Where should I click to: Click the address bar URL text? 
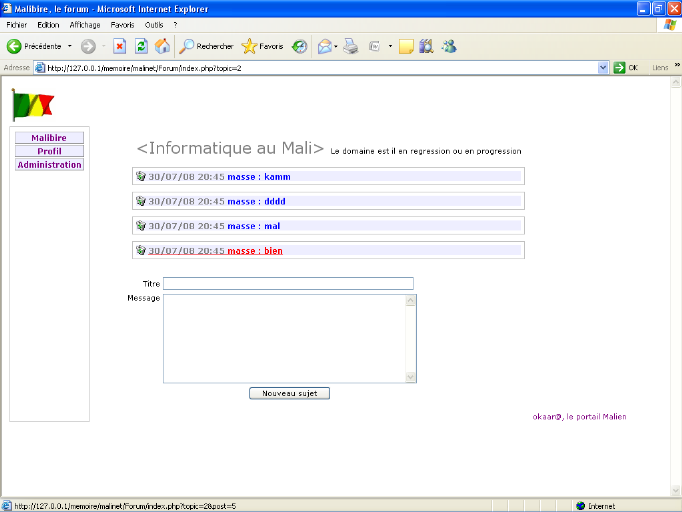tap(144, 68)
